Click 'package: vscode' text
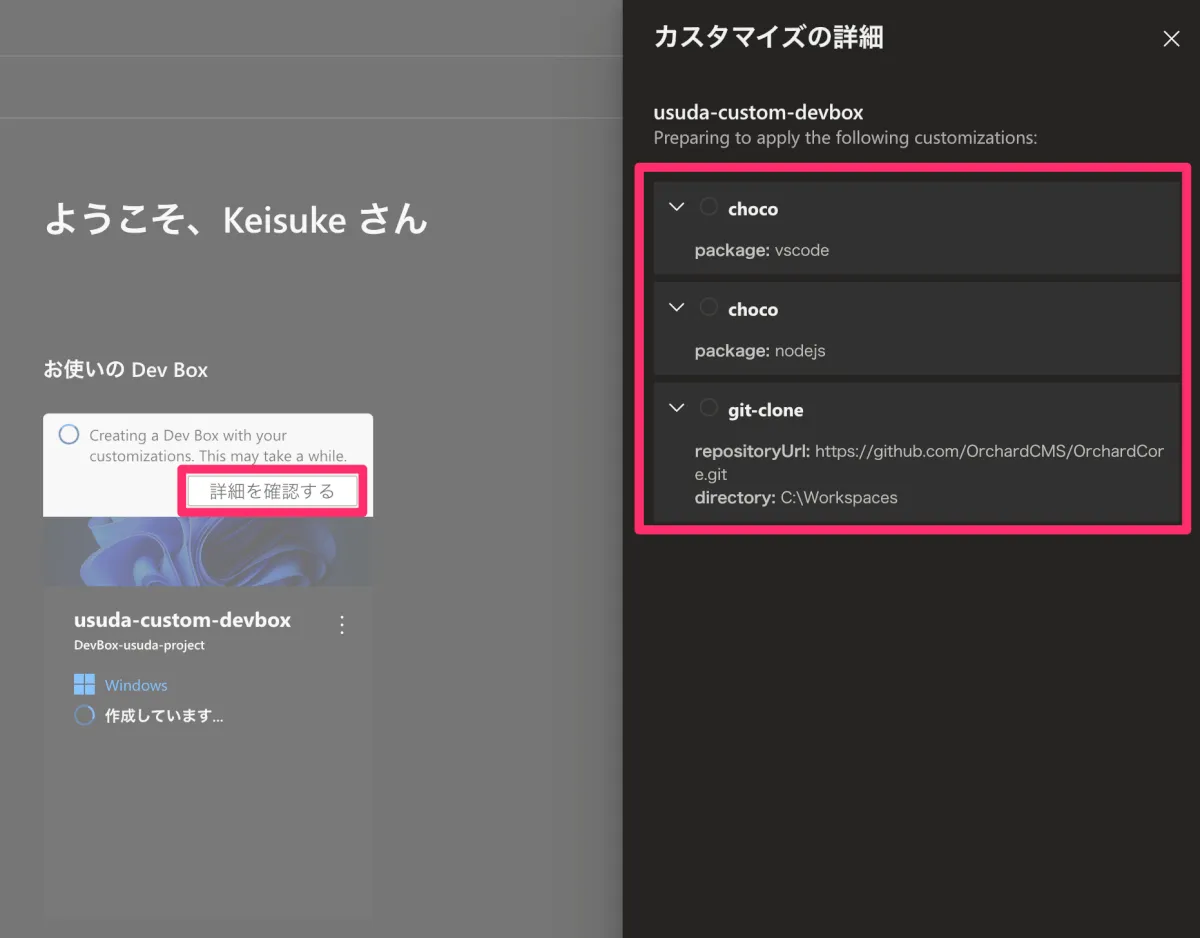Screen dimensions: 1200x938 (x=762, y=250)
